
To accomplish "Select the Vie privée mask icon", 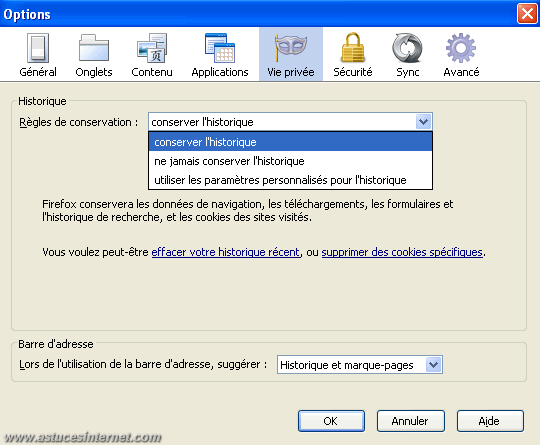I will tap(291, 48).
